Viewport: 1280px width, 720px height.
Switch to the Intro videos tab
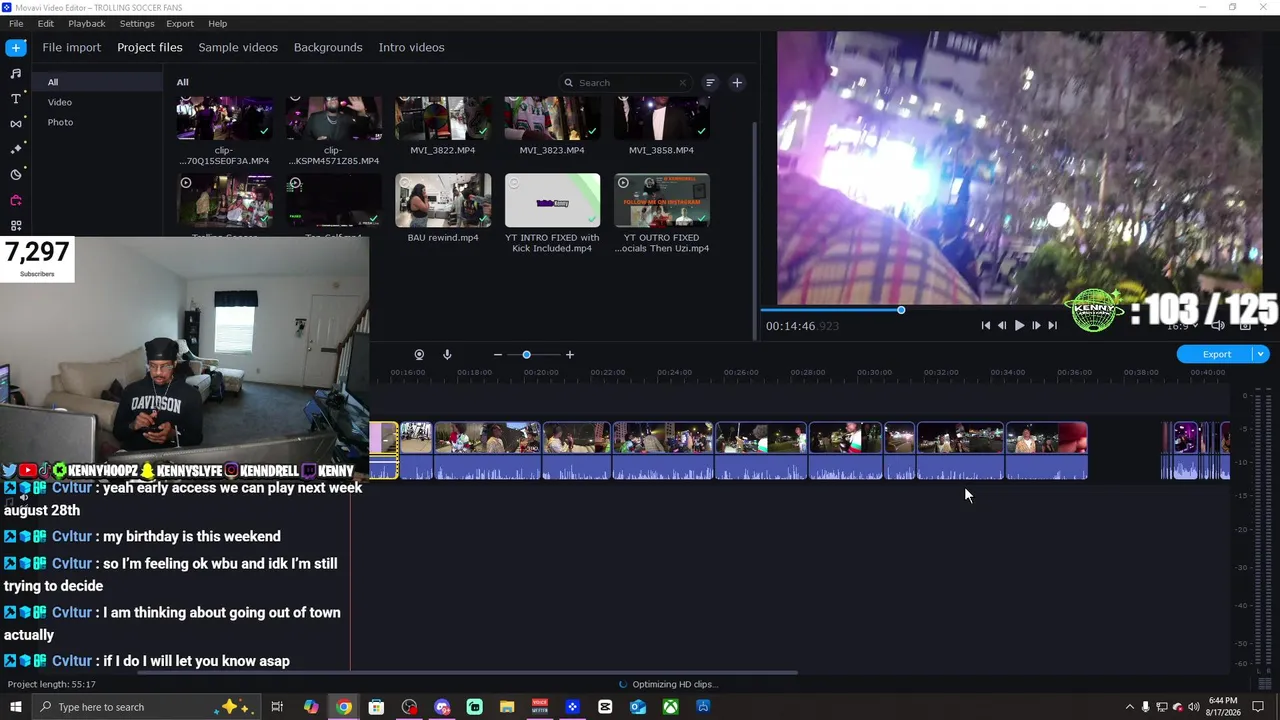coord(411,47)
